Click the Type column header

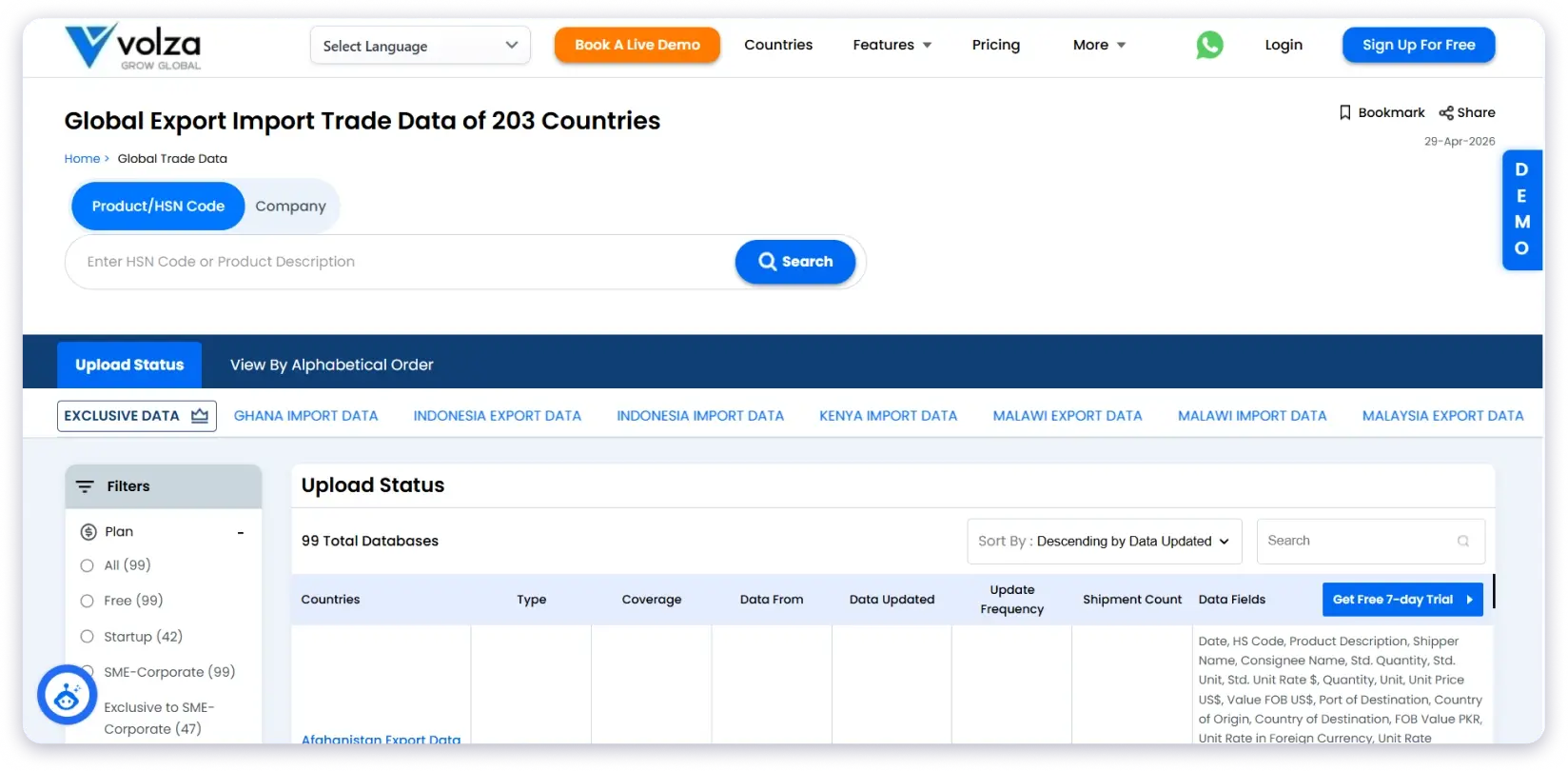click(532, 600)
